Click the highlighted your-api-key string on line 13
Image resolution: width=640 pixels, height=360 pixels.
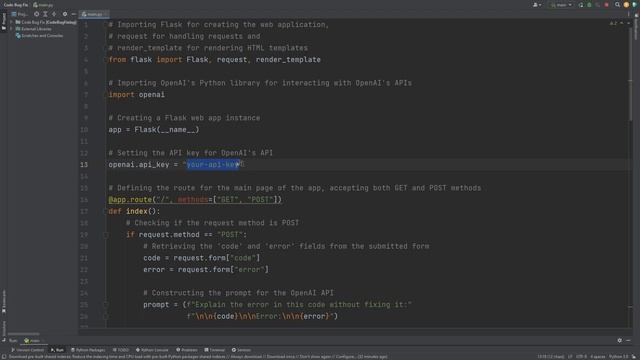click(x=213, y=164)
